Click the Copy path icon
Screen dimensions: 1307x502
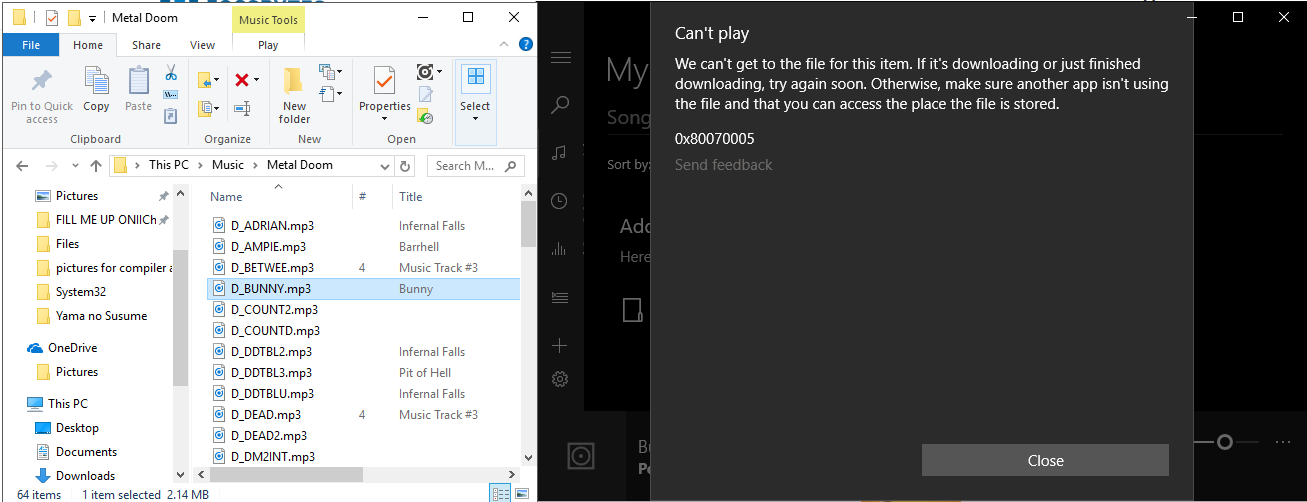coord(171,95)
